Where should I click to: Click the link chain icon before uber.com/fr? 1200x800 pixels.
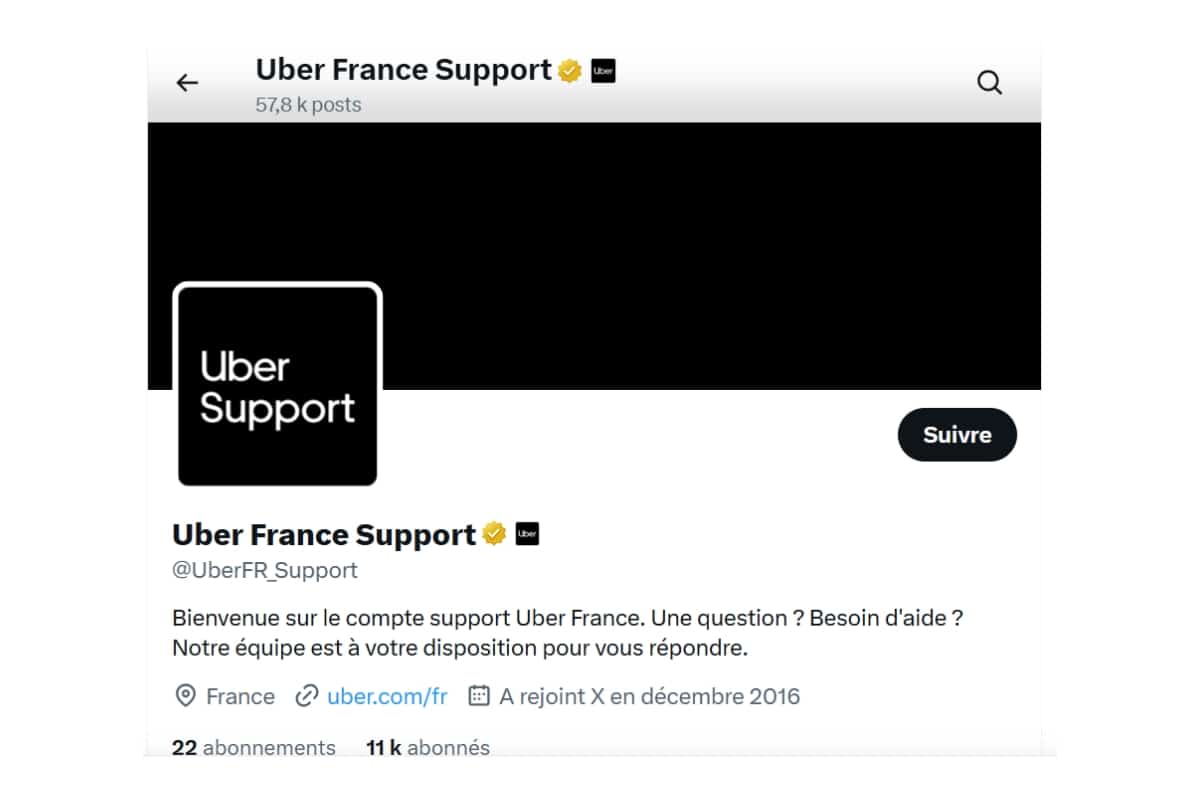(304, 696)
